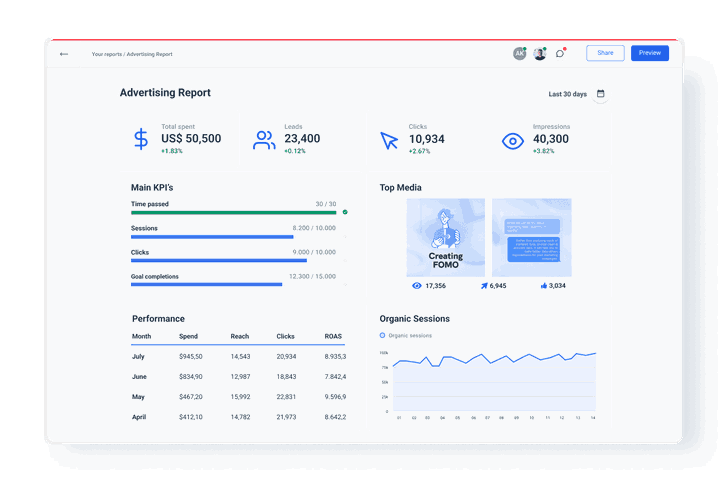Click the Top Media views eye icon
Image resolution: width=728 pixels, height=482 pixels.
(417, 286)
